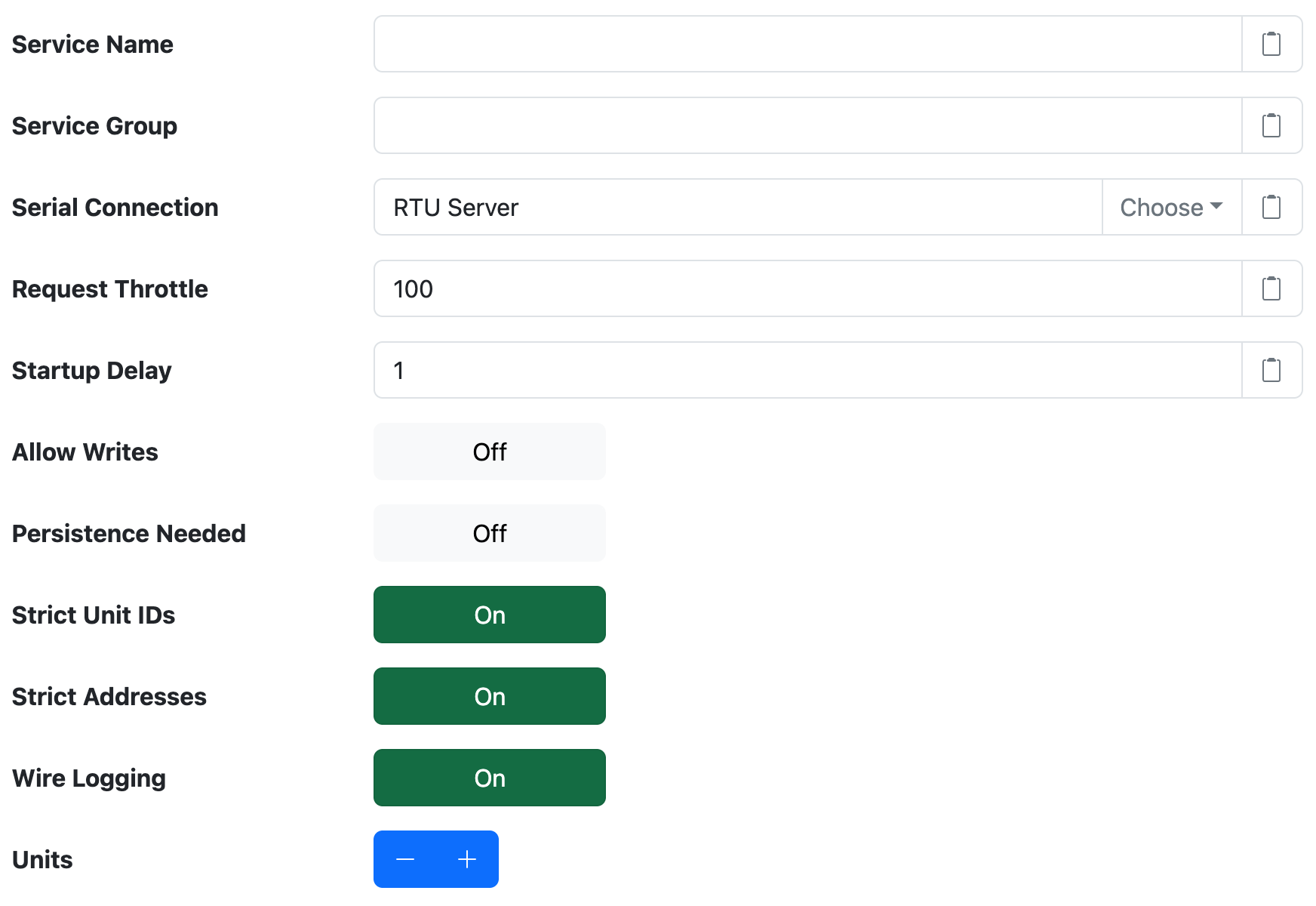Screen dimensions: 1316x906
Task: Click the copy icon beside Serial Connection
Action: (x=1272, y=207)
